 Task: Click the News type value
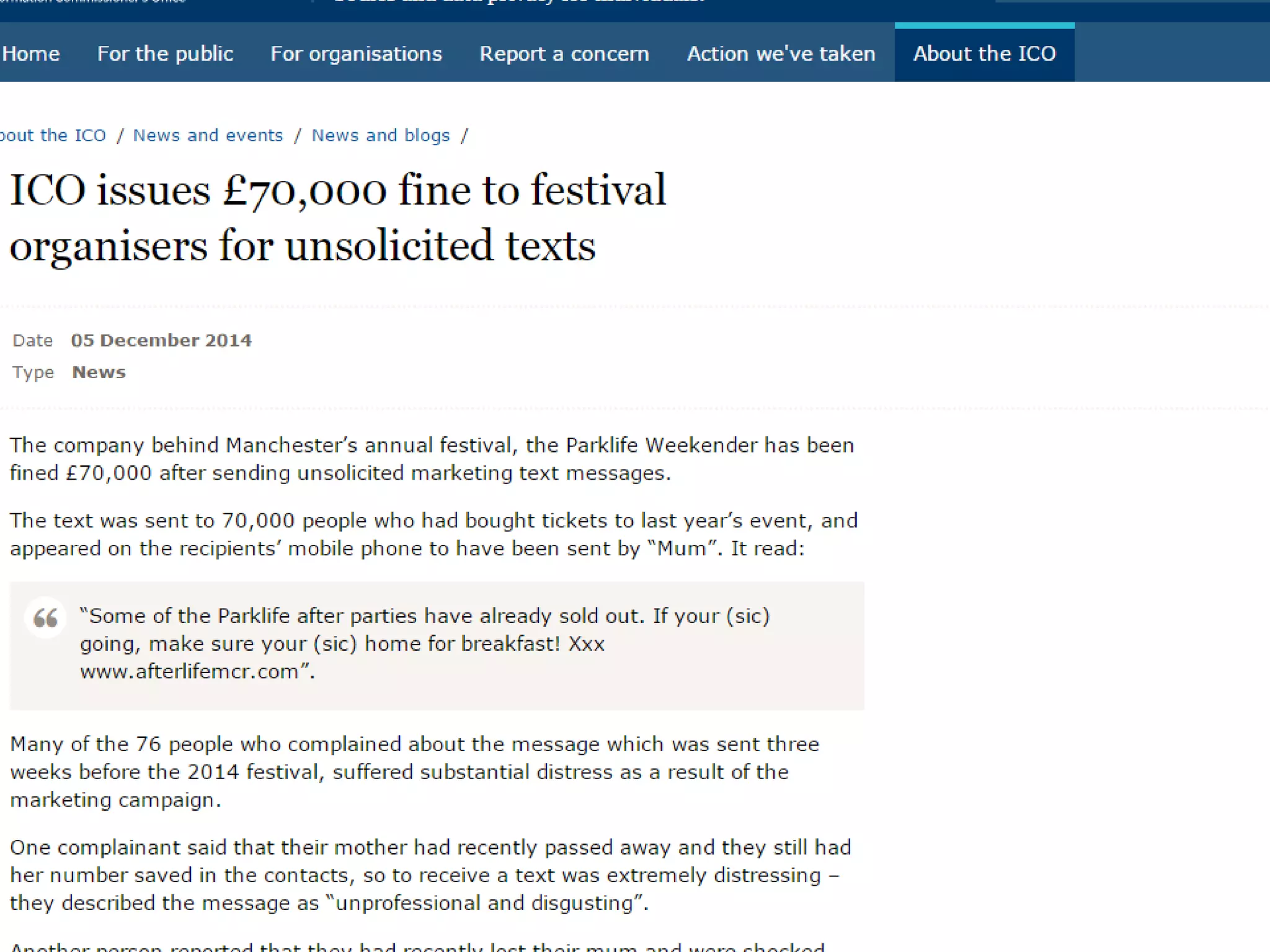click(99, 372)
